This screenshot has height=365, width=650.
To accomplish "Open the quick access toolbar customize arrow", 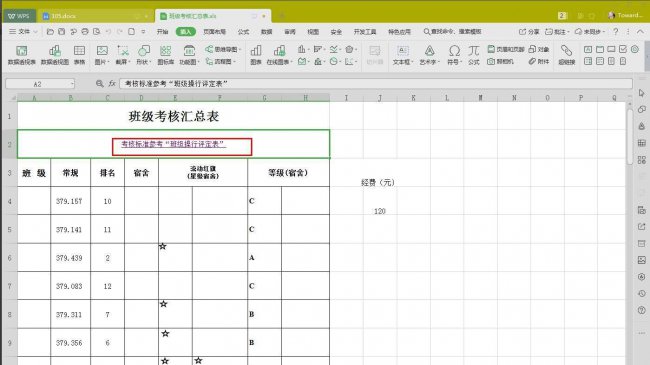I will click(x=143, y=32).
